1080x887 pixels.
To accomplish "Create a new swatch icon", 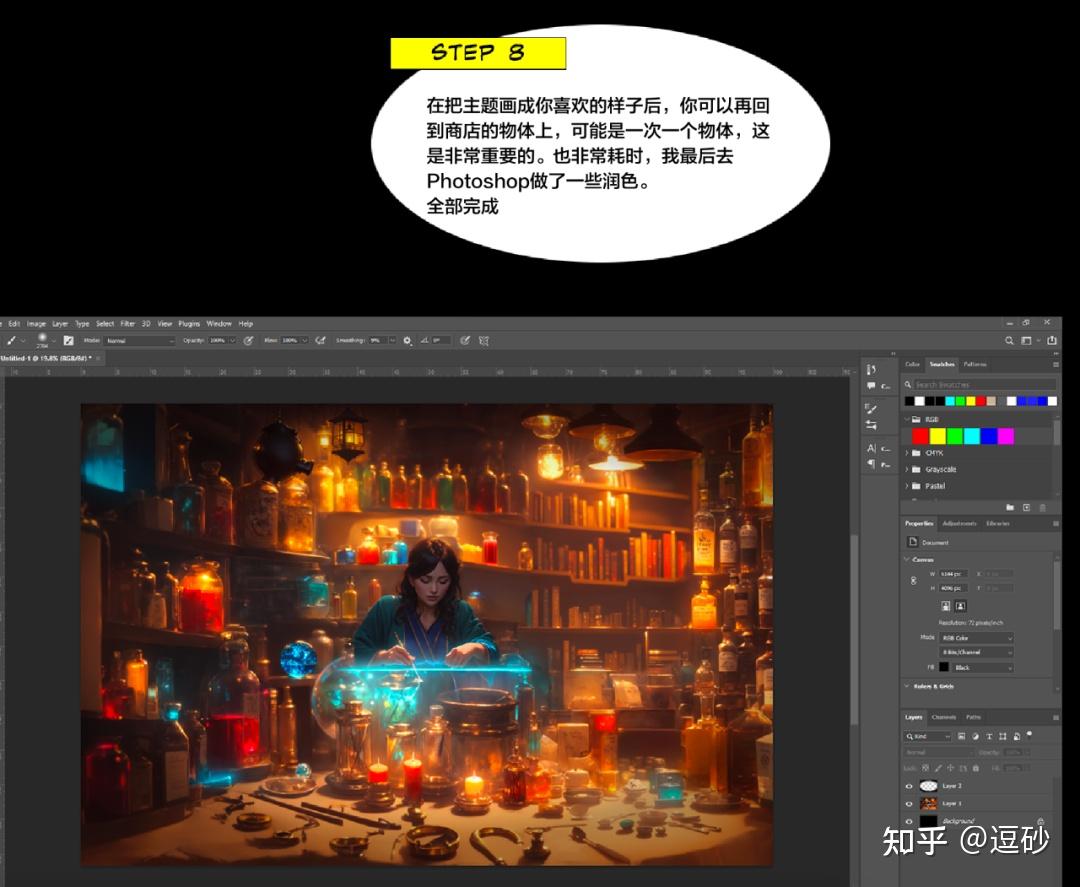I will 1026,508.
